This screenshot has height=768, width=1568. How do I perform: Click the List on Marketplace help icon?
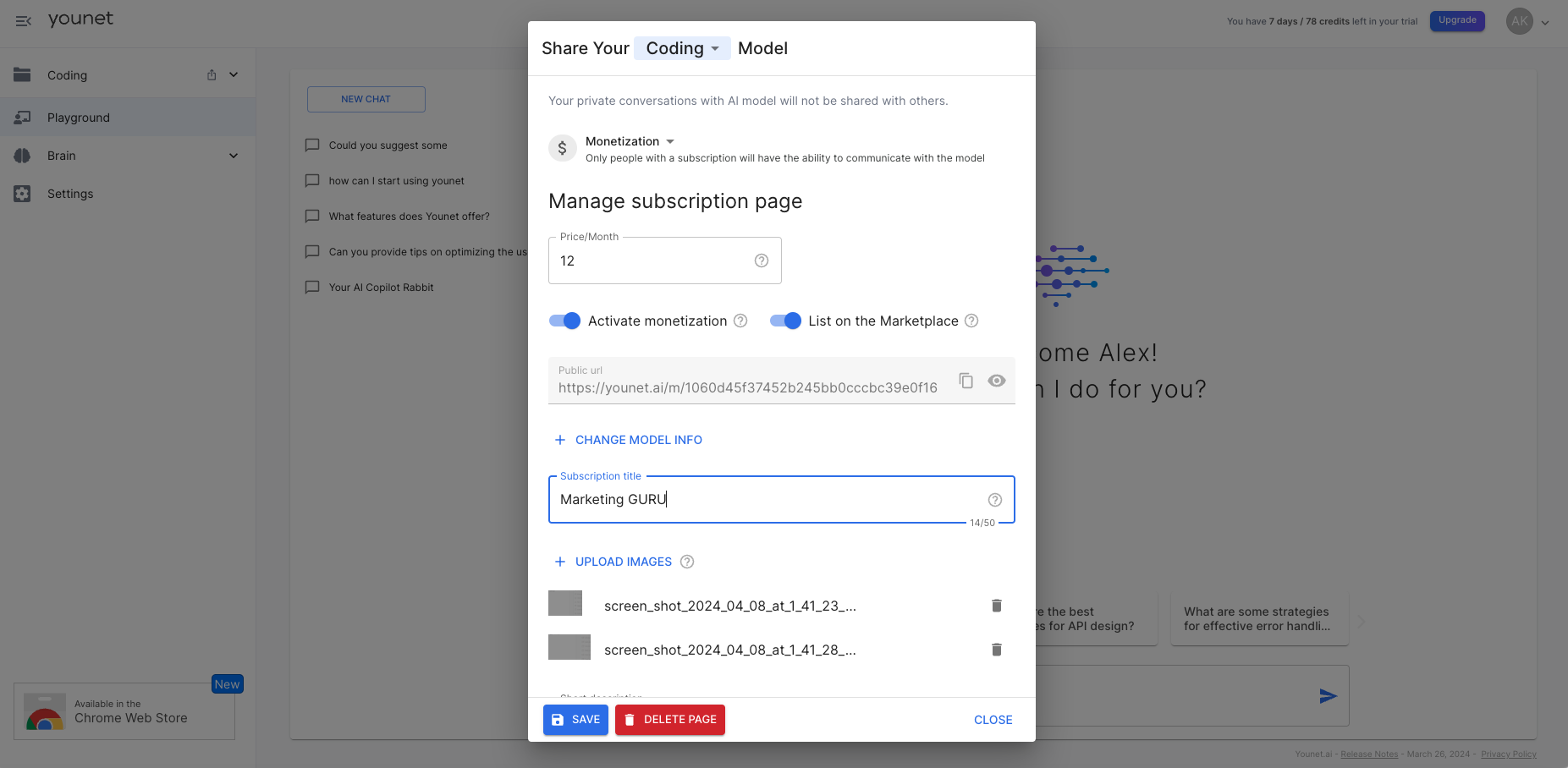[x=971, y=321]
